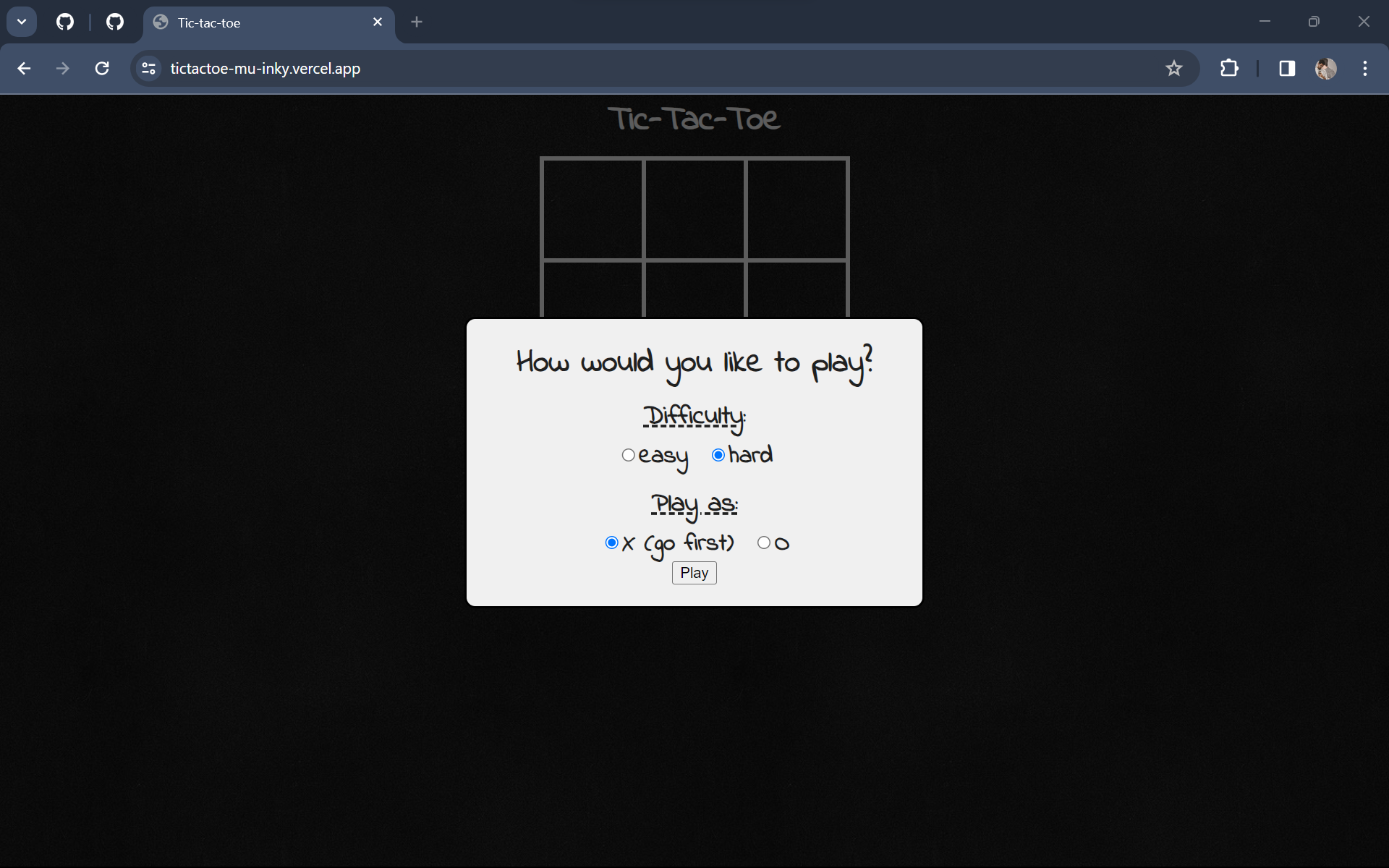Screen dimensions: 1389x868
Task: Close the Tic-tac-toe tab
Action: (378, 22)
